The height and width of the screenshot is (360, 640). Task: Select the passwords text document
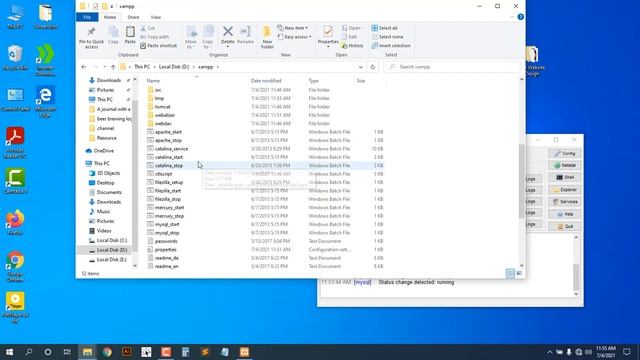[x=166, y=241]
